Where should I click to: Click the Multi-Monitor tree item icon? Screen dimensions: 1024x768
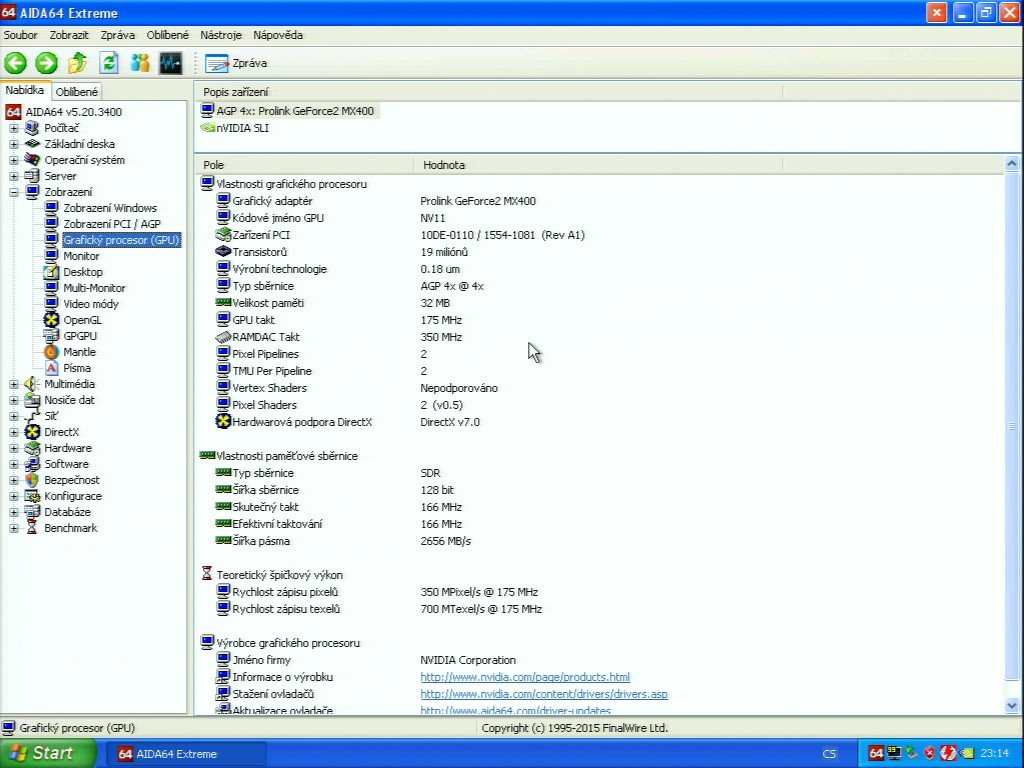point(51,288)
